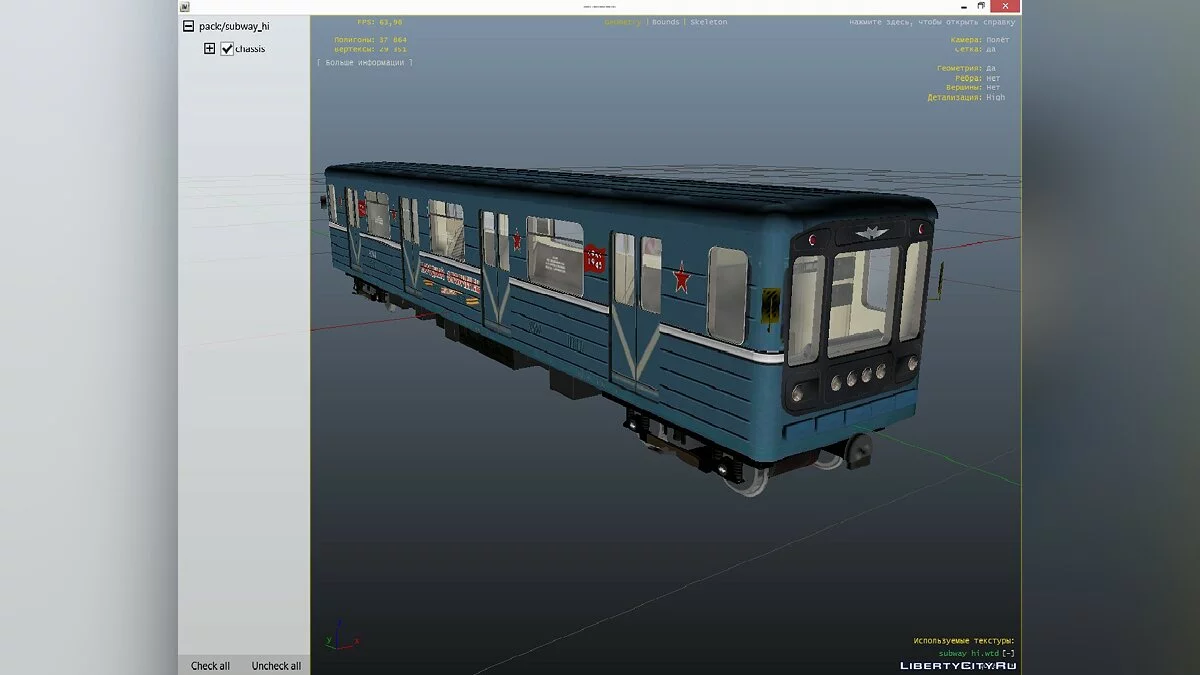Select the chassis tree item label
Image resolution: width=1200 pixels, height=675 pixels.
[250, 49]
